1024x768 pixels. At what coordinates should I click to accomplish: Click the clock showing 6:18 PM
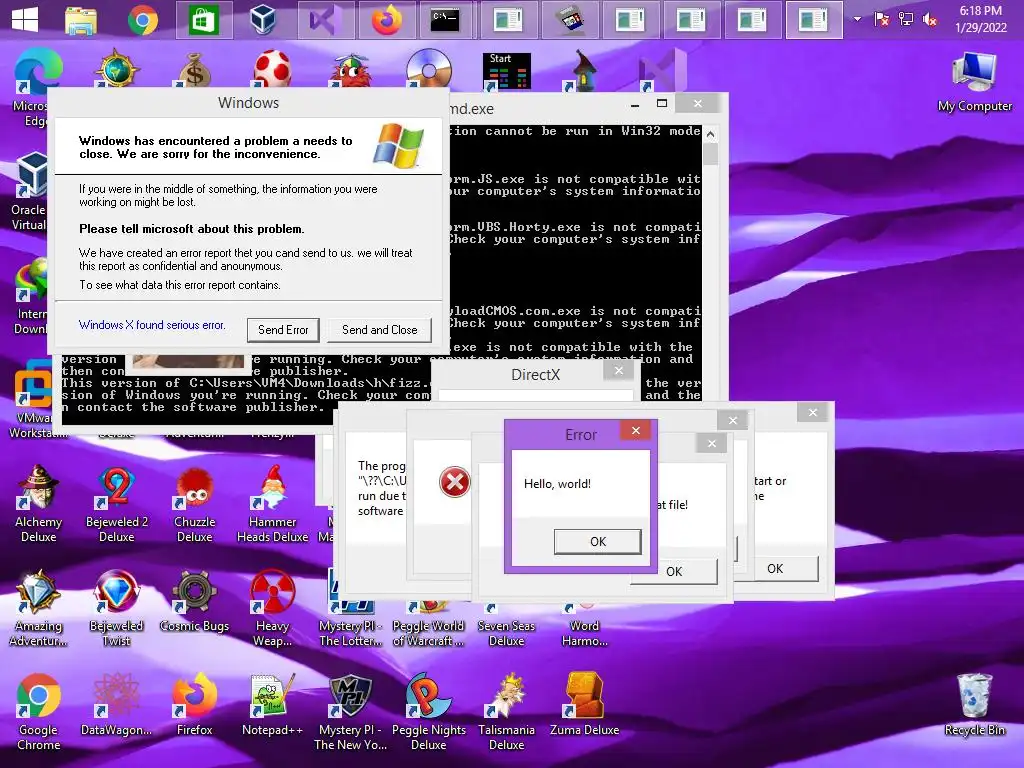tap(980, 19)
